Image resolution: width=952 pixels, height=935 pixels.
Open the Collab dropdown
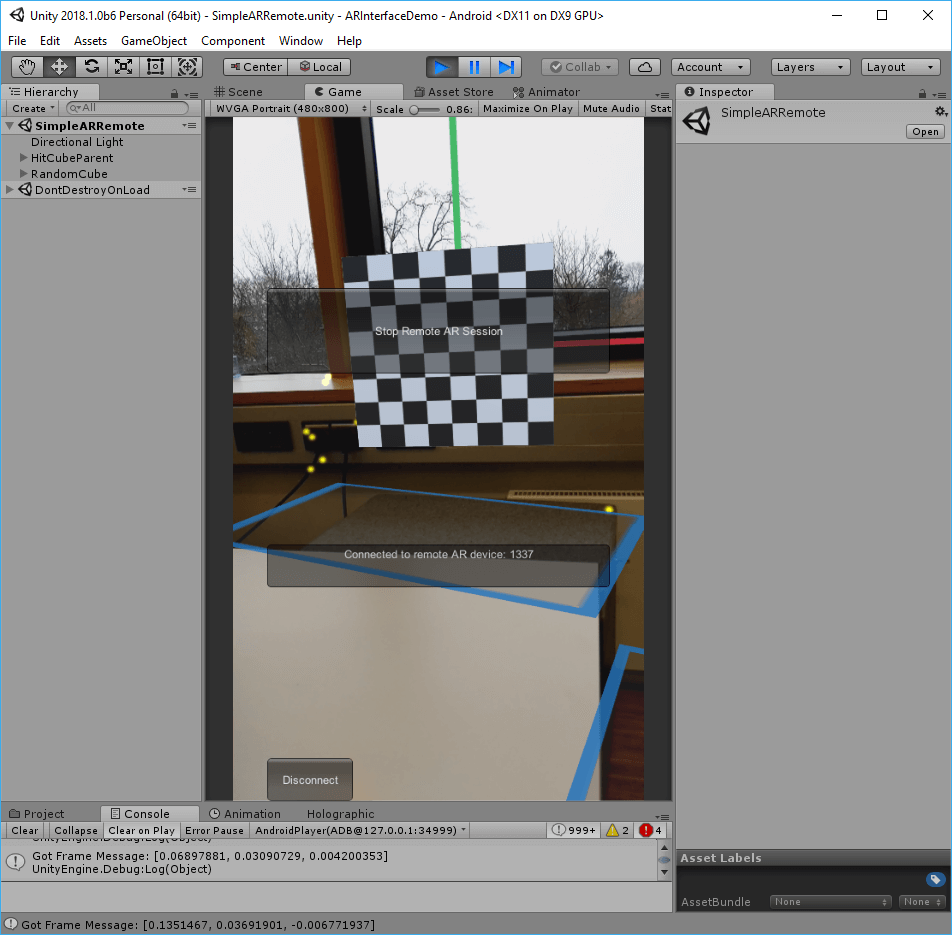coord(580,67)
